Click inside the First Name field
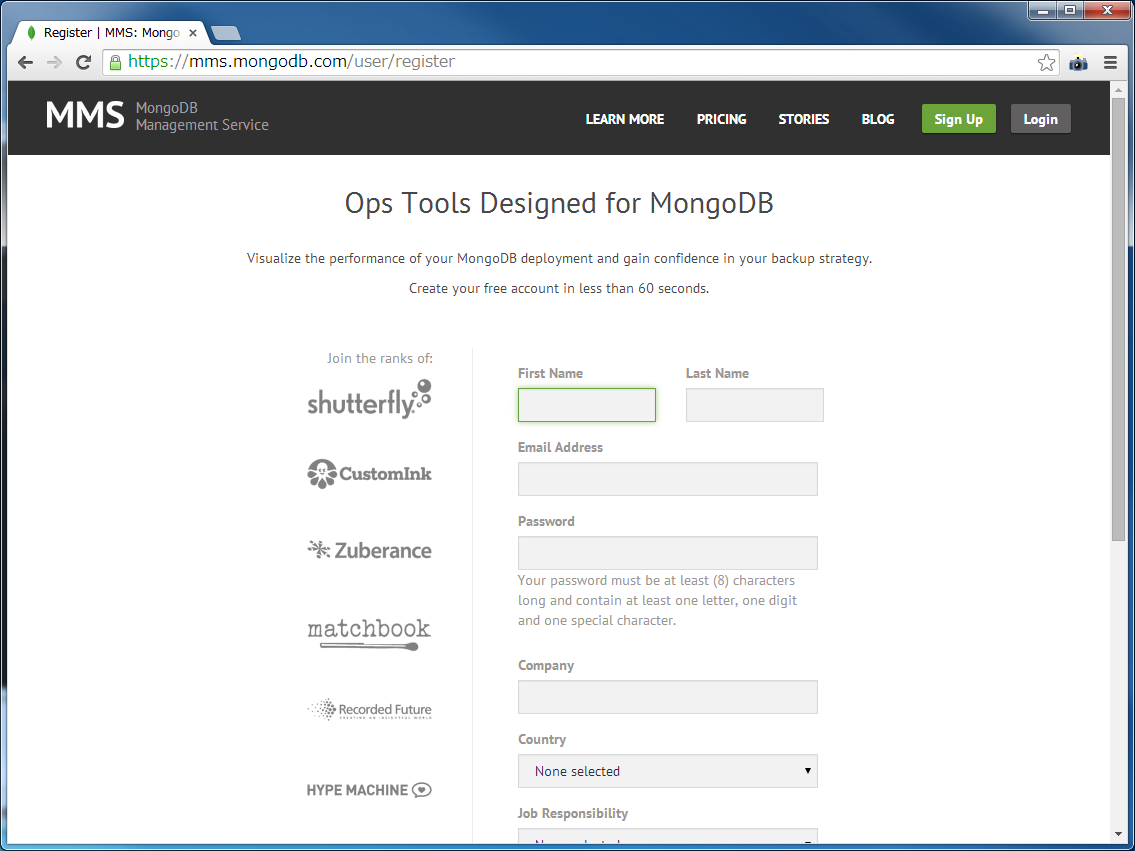 pos(586,404)
